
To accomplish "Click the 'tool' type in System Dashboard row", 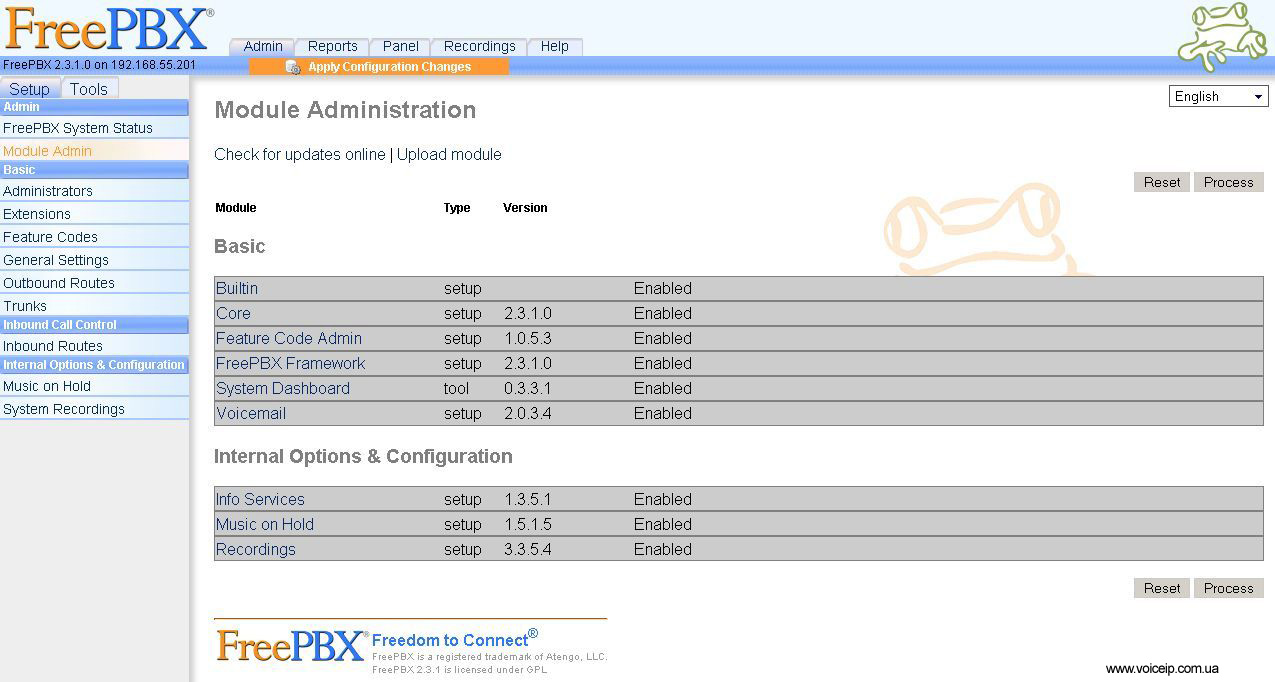I will 457,388.
